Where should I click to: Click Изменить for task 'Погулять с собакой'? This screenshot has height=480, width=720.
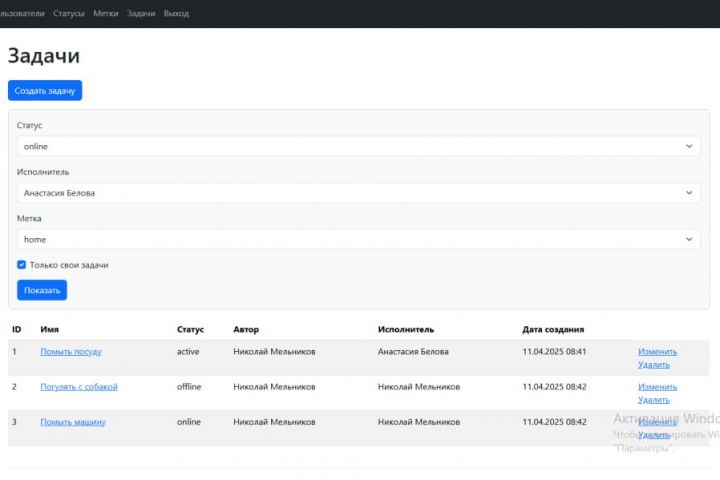658,387
